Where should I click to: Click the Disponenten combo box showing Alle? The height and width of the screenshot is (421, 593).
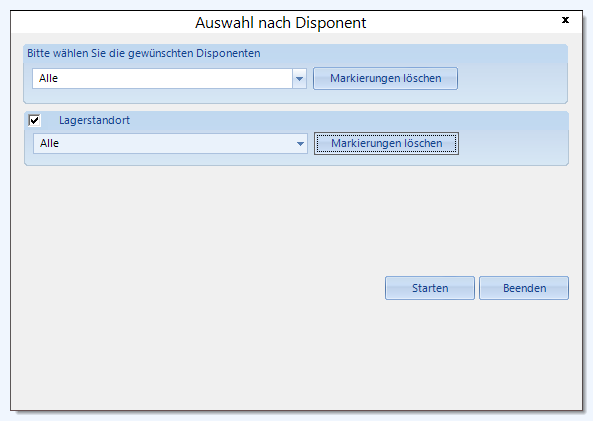169,79
